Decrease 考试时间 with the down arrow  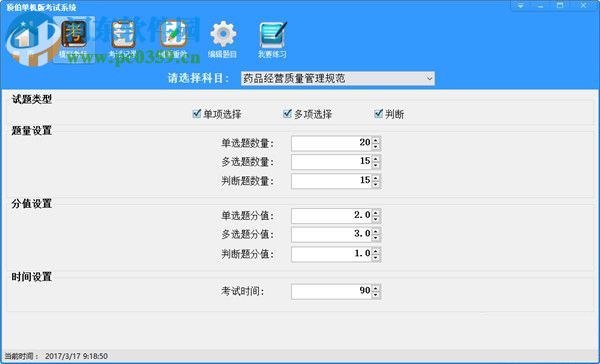click(x=376, y=295)
